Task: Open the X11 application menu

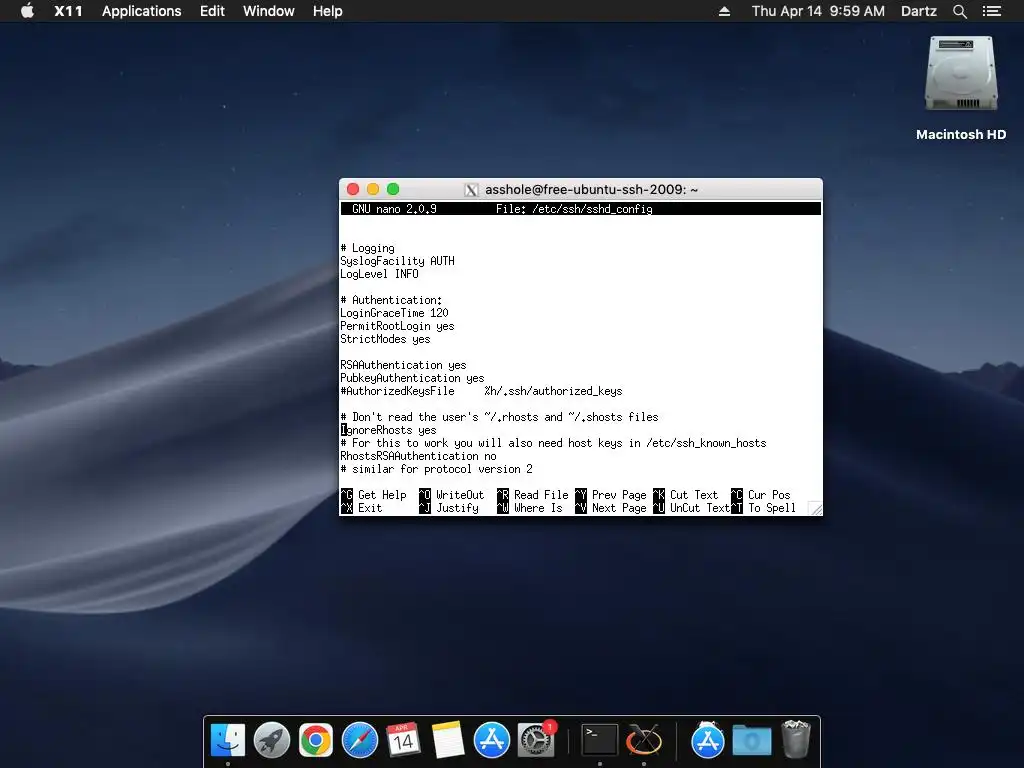Action: point(68,11)
